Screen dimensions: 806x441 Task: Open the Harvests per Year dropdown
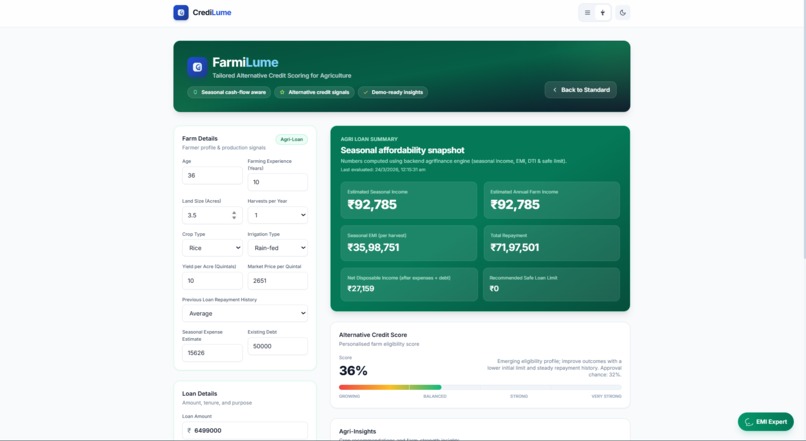click(278, 215)
